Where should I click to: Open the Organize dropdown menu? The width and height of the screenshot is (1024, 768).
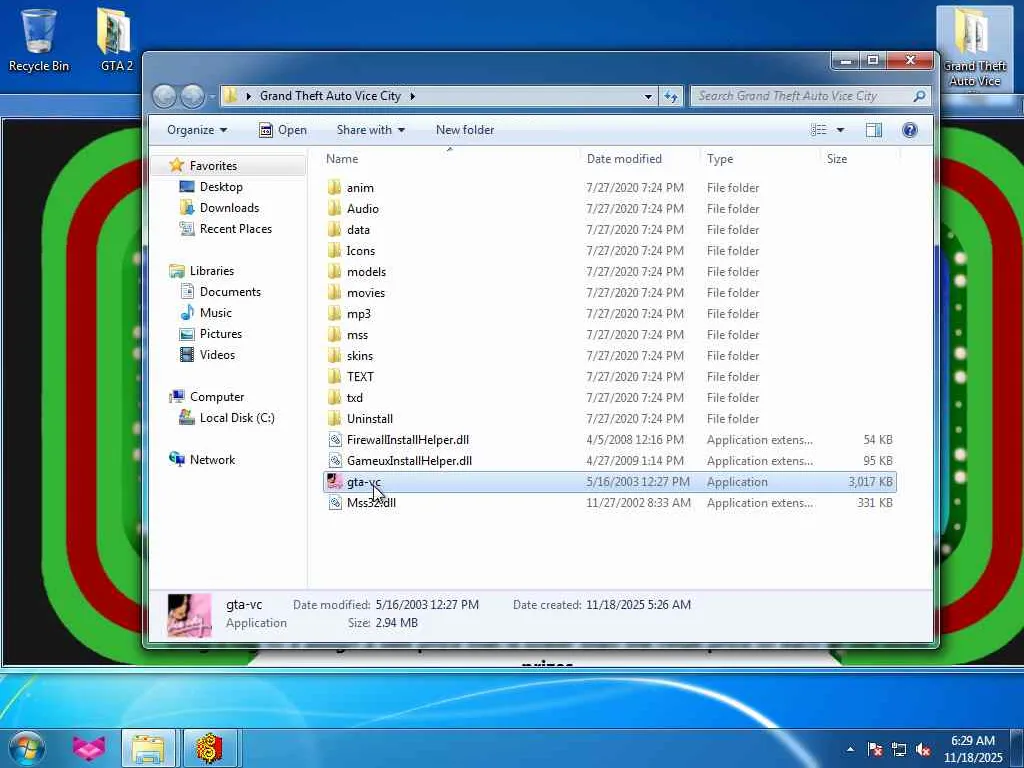(x=197, y=130)
